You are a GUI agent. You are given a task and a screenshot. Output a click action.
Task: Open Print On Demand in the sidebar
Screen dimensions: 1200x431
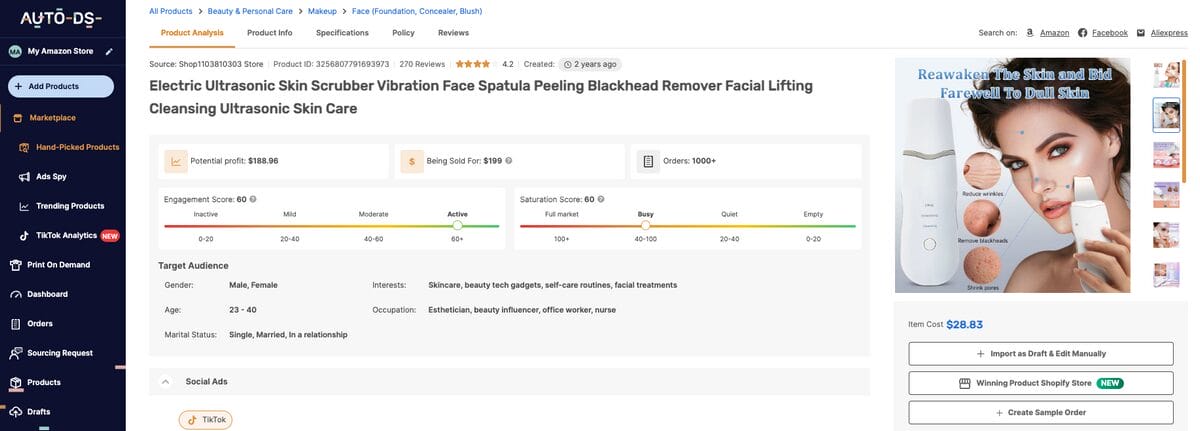58,265
